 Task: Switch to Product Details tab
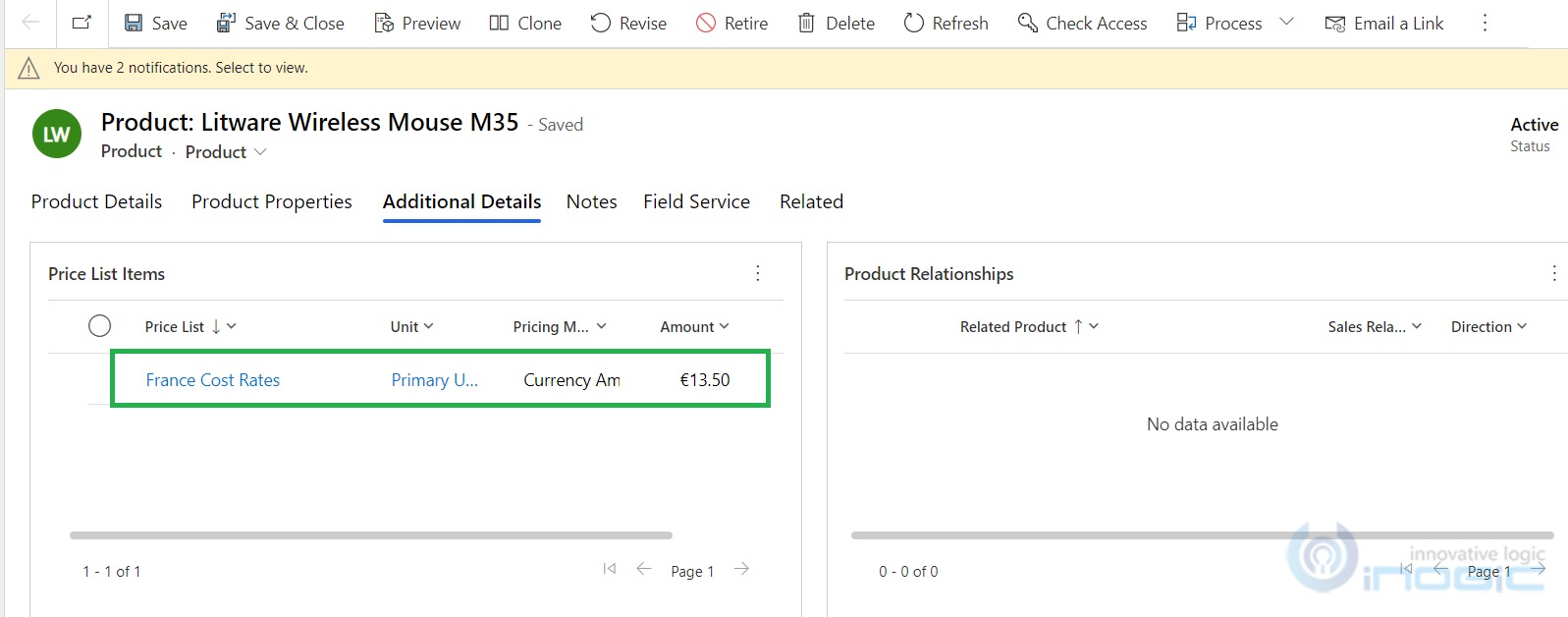[x=96, y=201]
